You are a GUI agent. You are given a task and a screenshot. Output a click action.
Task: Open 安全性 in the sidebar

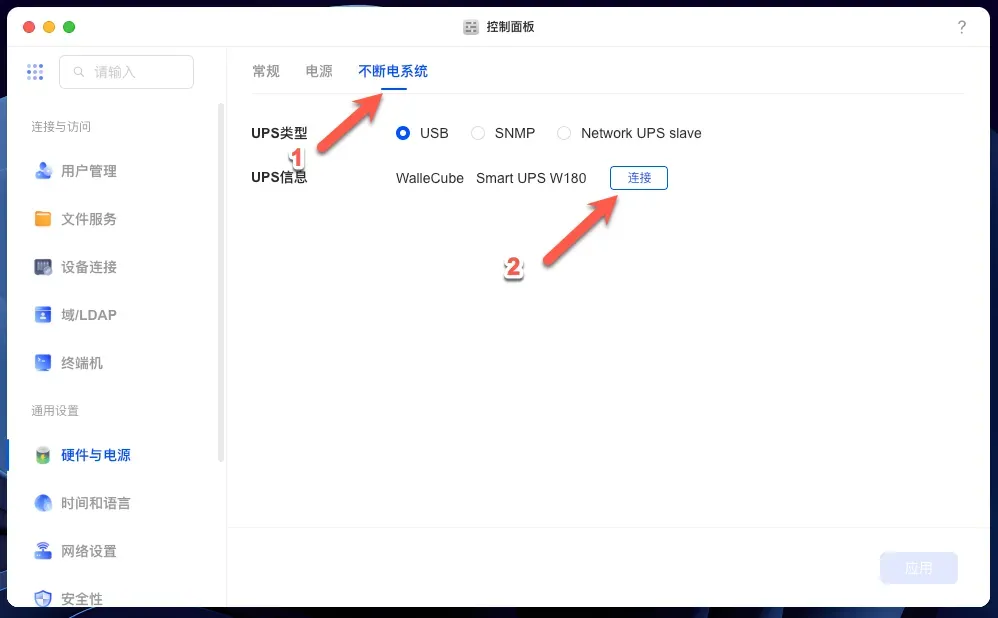point(82,599)
